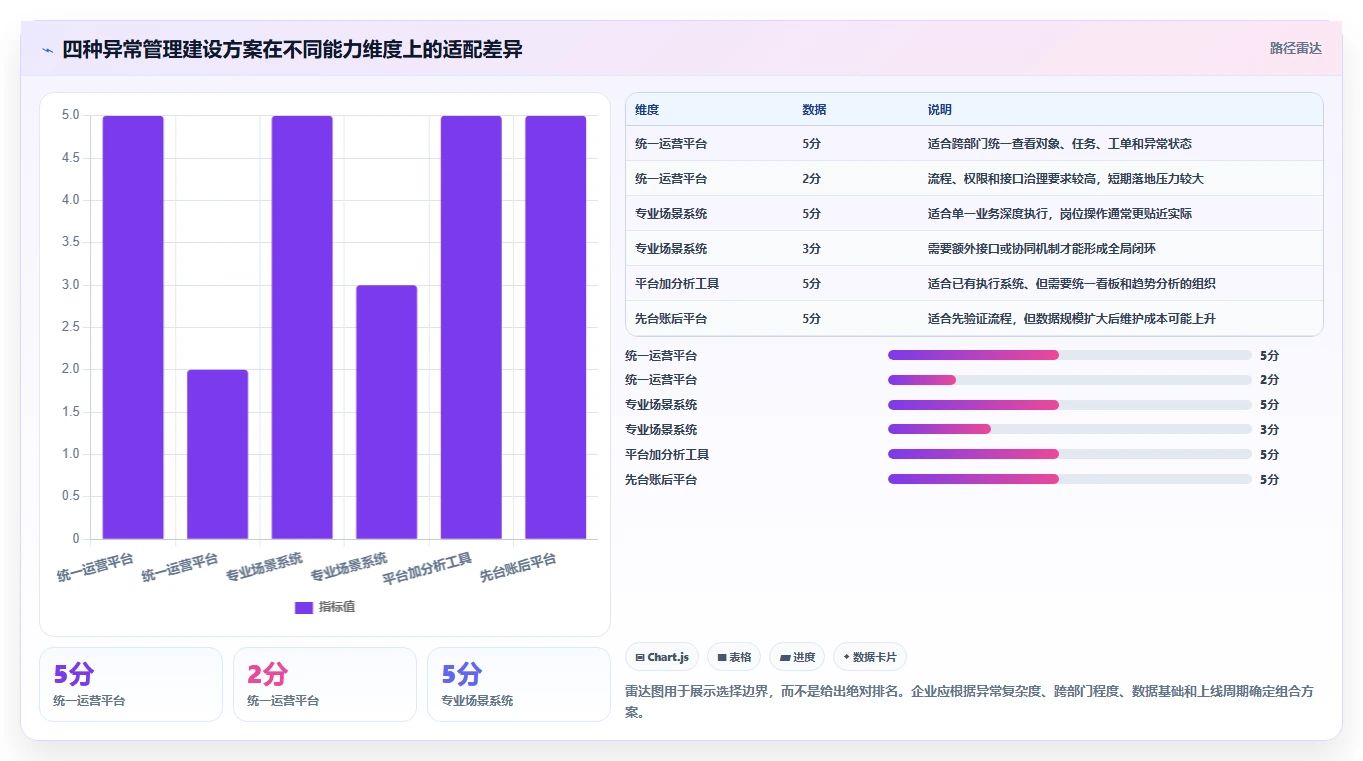Click the 先台账后平台 label in the progress list
The image size is (1363, 761).
[661, 480]
